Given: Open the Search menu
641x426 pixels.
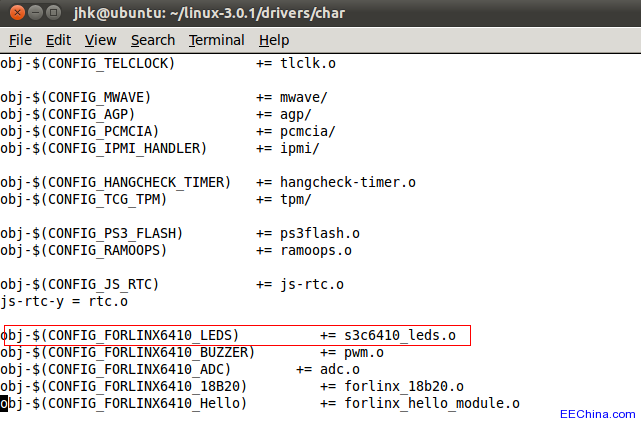Looking at the screenshot, I should click(152, 40).
